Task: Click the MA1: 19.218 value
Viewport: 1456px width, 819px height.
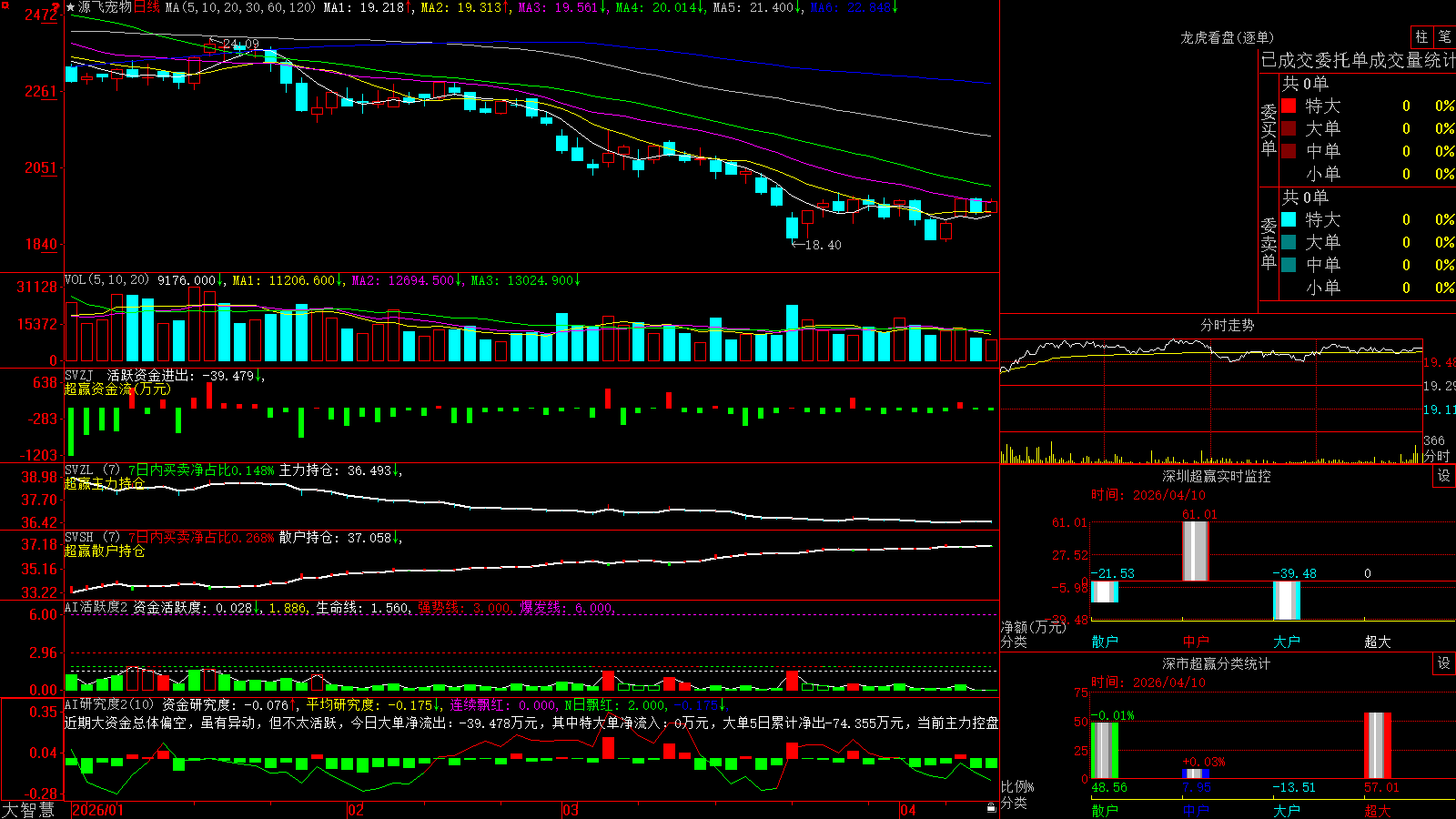Action: [367, 7]
